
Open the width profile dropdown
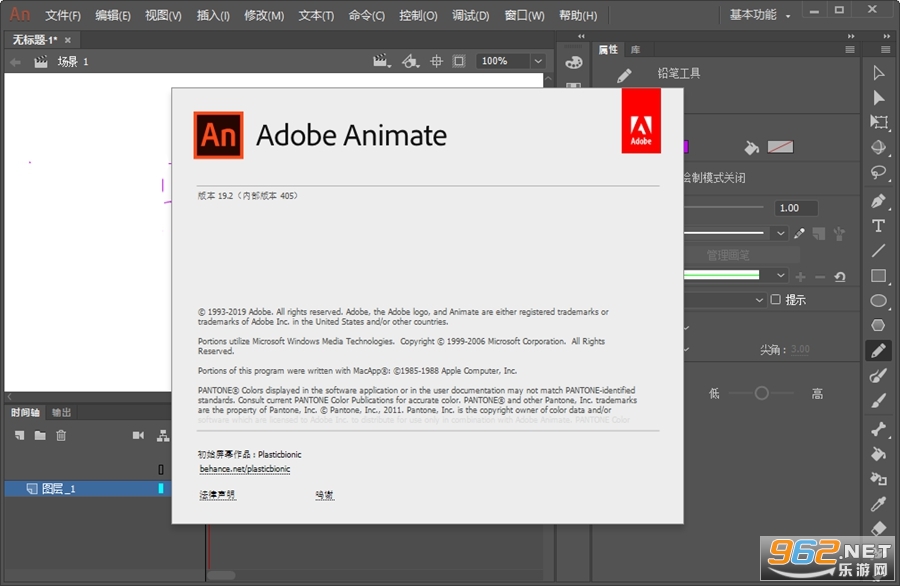pyautogui.click(x=781, y=275)
